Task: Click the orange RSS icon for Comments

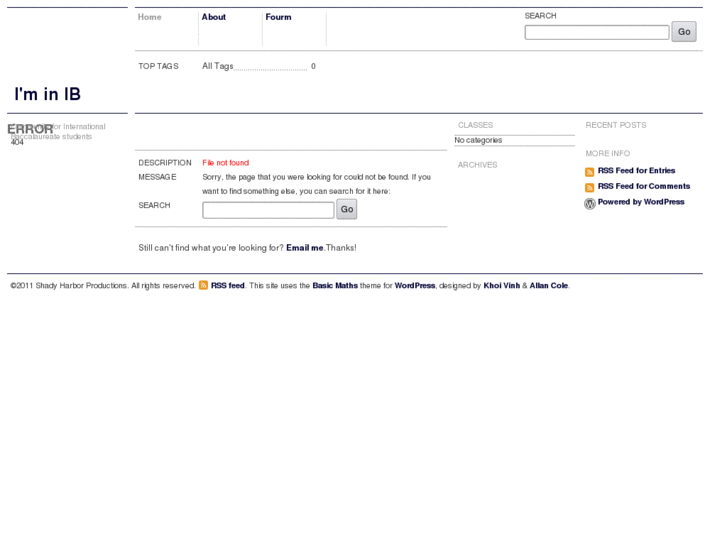Action: pos(589,187)
